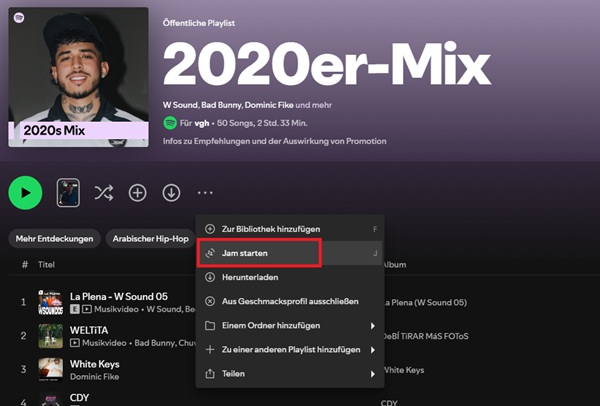Choose Herunterladen in the context menu
Image resolution: width=600 pixels, height=406 pixels.
point(289,277)
